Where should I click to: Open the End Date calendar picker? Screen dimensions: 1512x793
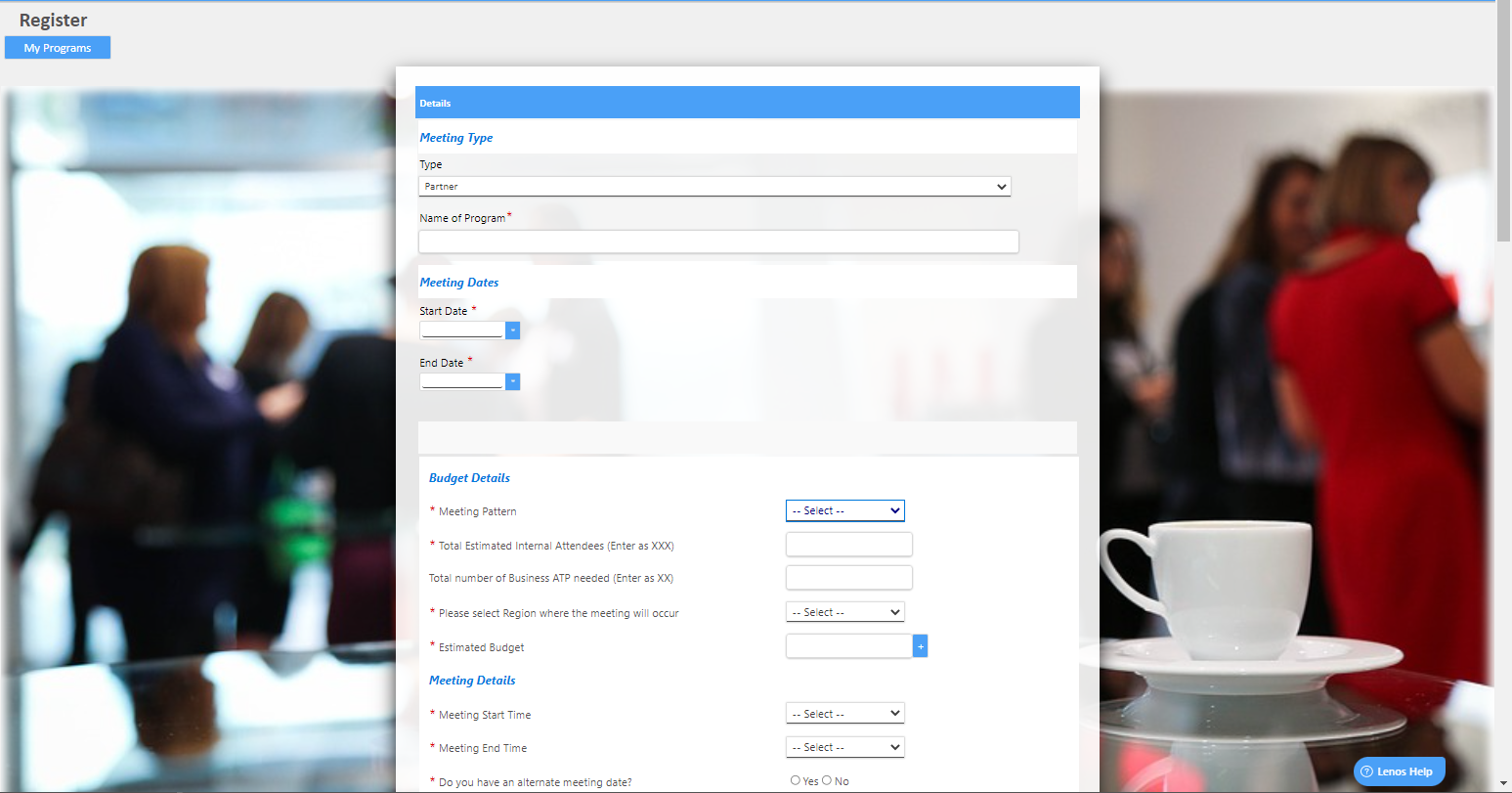(x=513, y=381)
